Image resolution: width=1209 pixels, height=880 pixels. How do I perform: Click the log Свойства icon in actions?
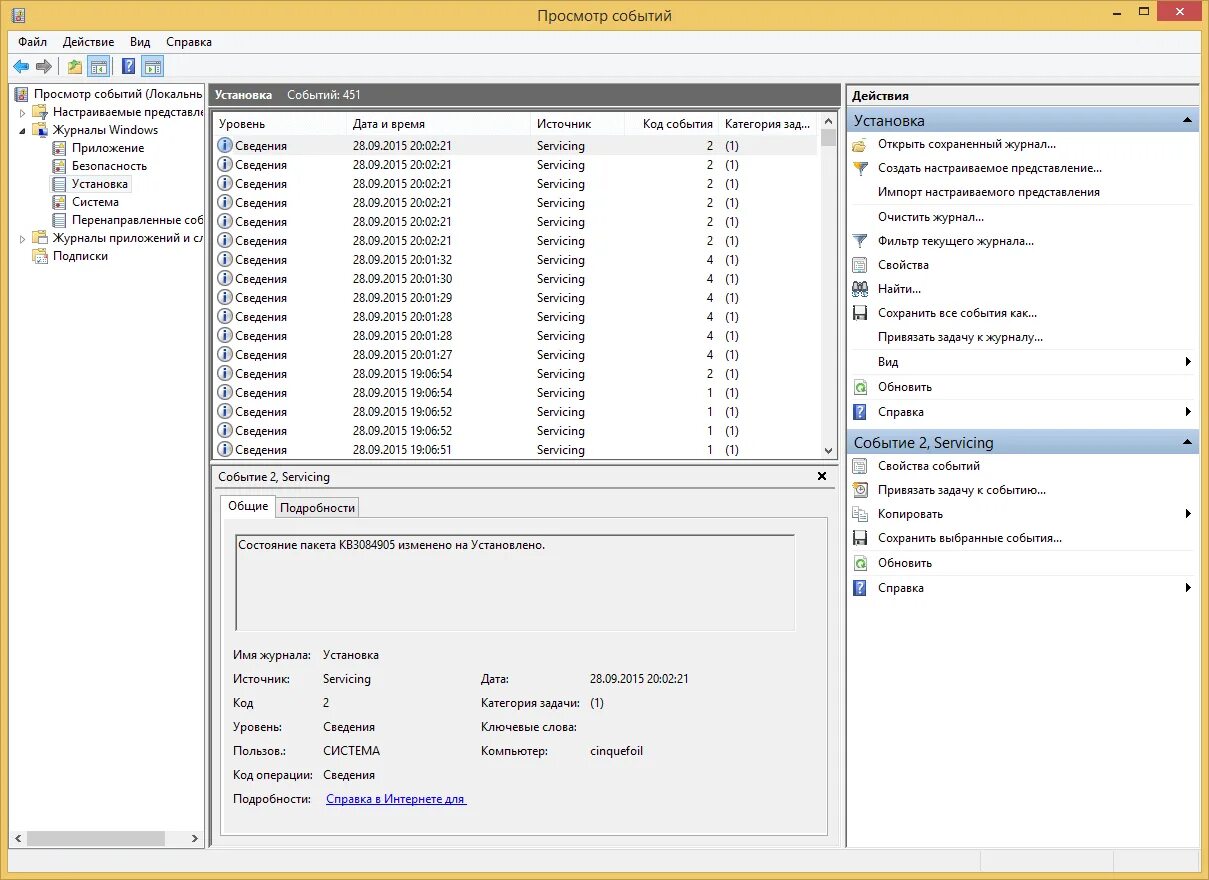click(860, 265)
